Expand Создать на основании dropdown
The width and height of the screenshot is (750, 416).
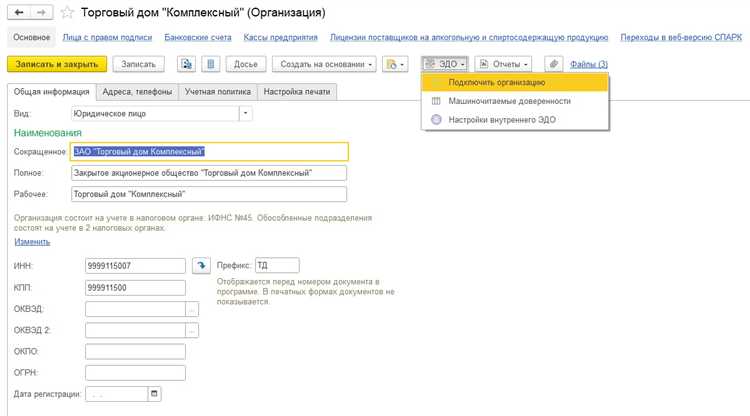324,64
